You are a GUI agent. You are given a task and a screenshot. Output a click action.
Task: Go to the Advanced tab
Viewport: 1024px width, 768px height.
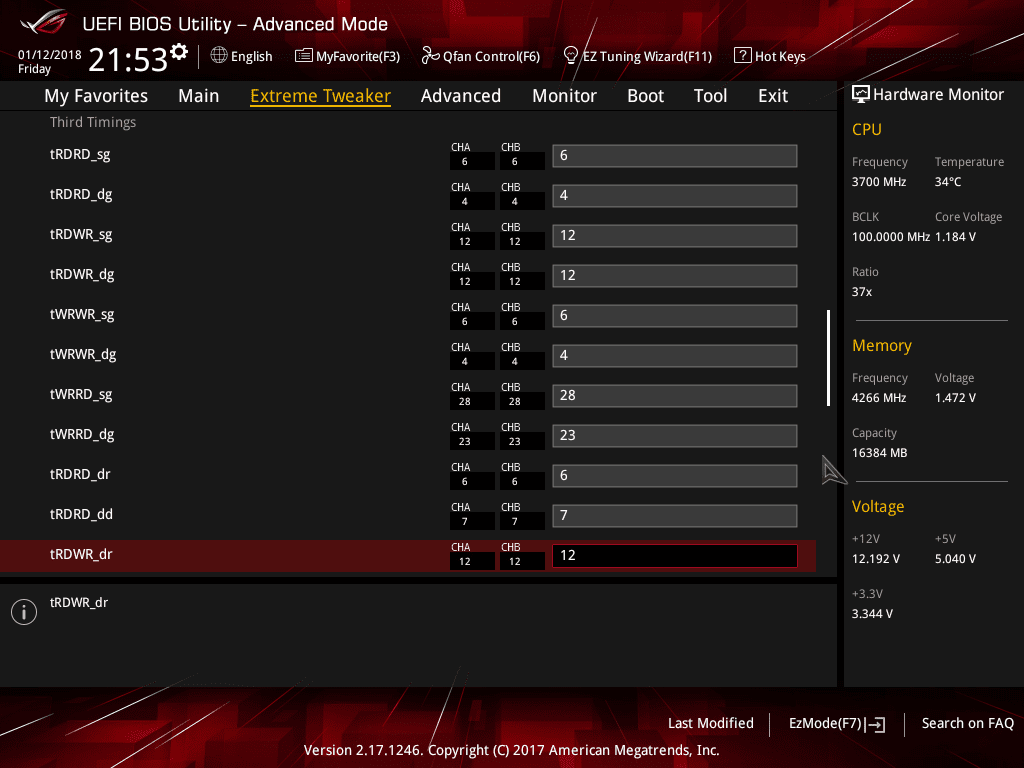461,96
